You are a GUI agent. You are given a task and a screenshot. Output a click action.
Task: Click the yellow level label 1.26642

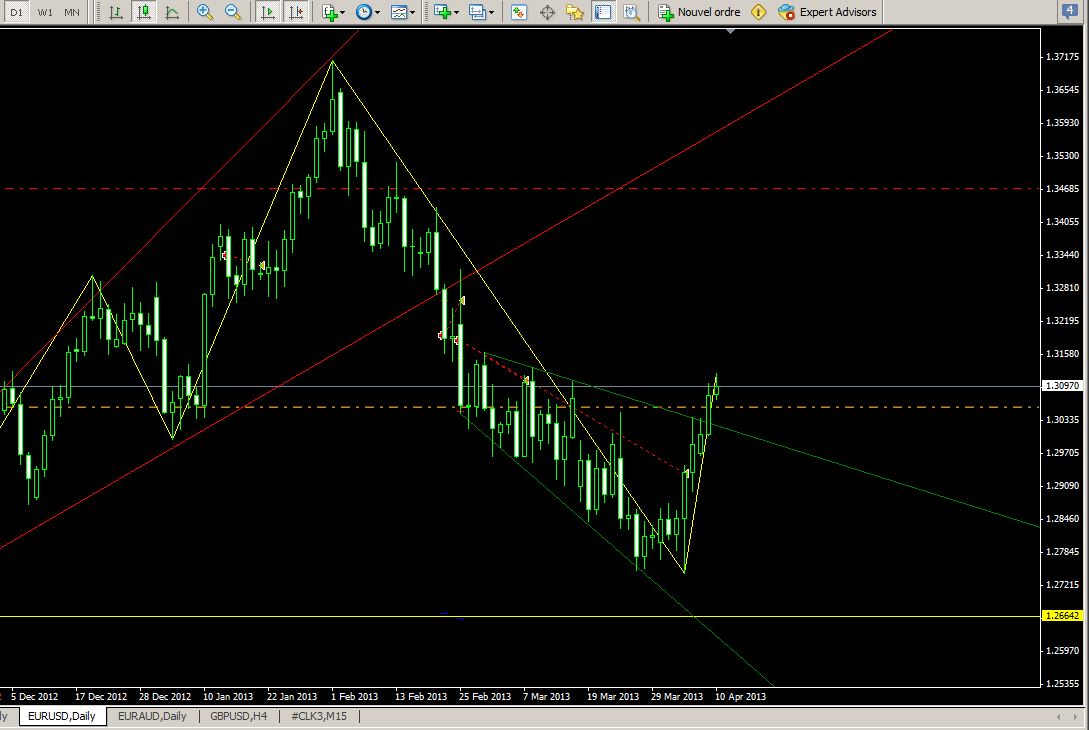[1062, 615]
